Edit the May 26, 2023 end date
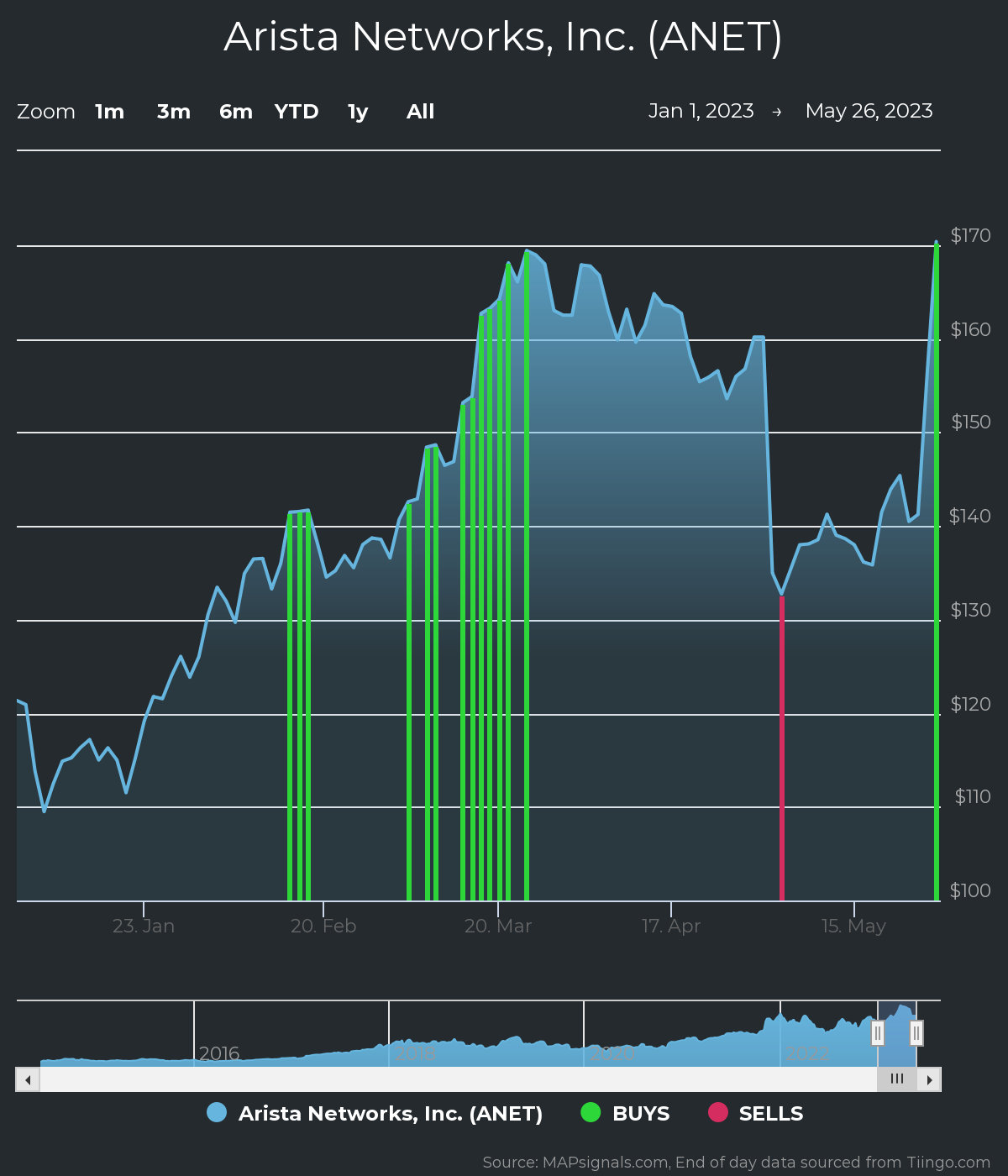 [869, 111]
